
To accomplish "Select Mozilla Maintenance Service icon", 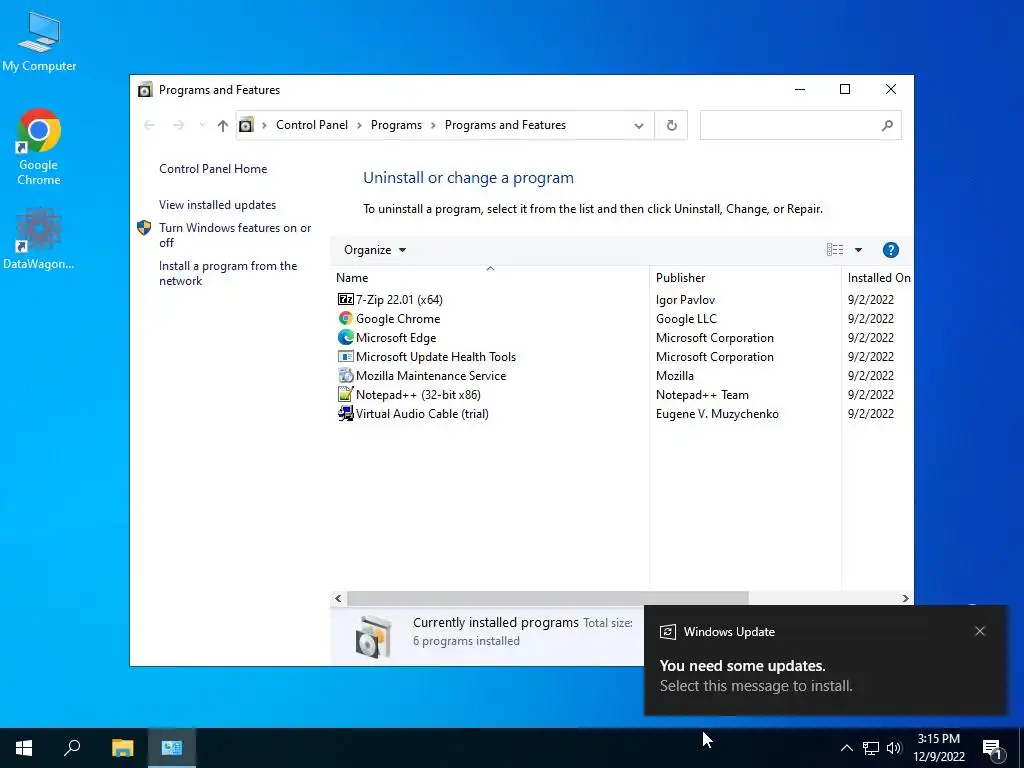I will point(345,376).
